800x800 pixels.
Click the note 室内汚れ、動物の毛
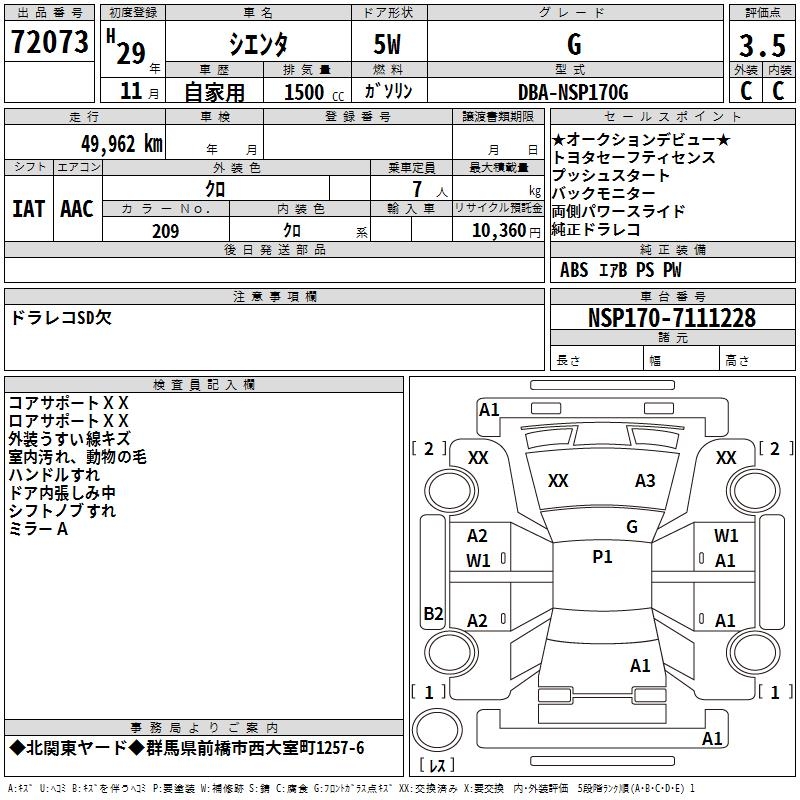(x=78, y=457)
